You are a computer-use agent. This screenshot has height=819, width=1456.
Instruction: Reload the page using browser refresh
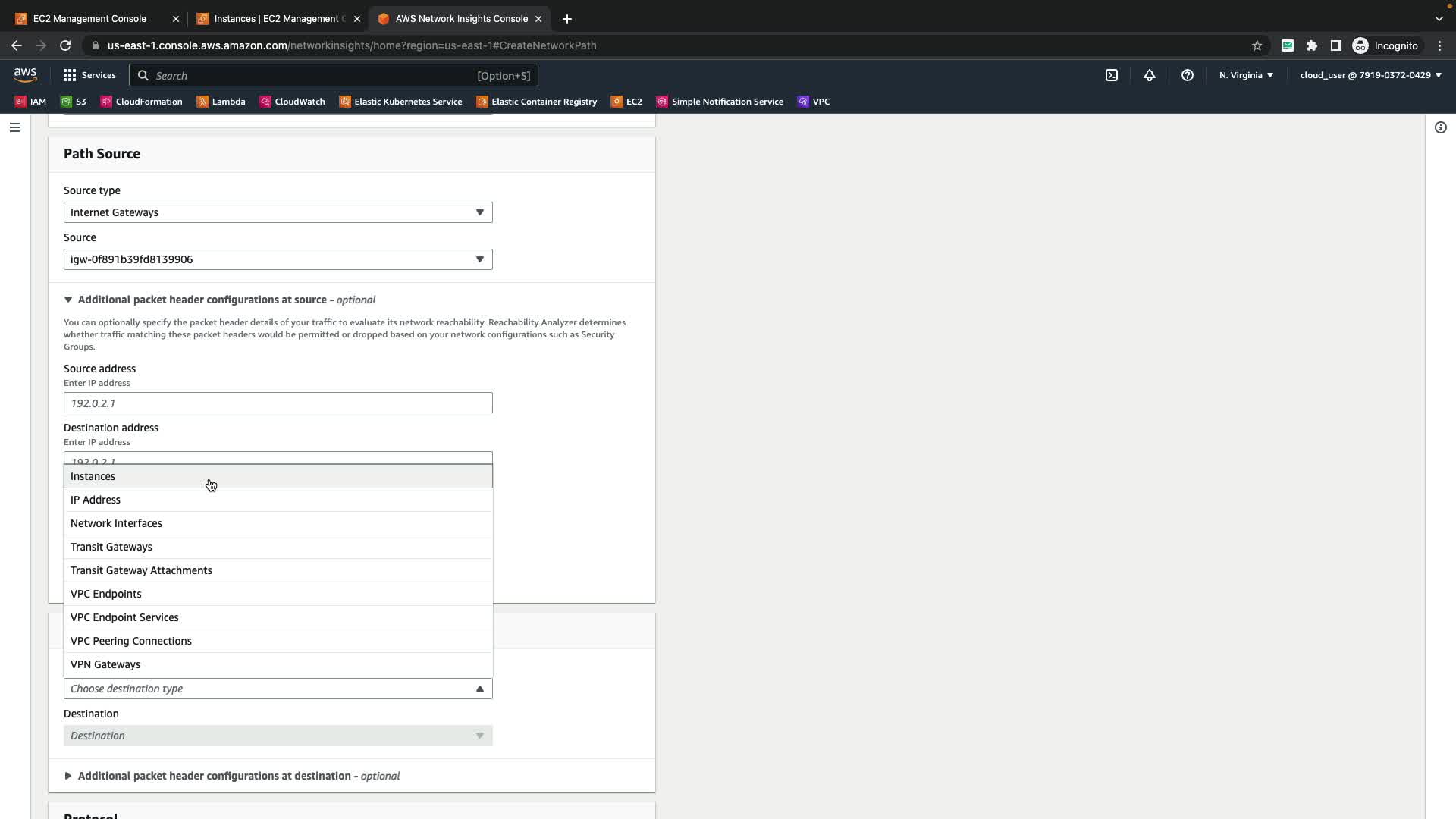click(65, 45)
